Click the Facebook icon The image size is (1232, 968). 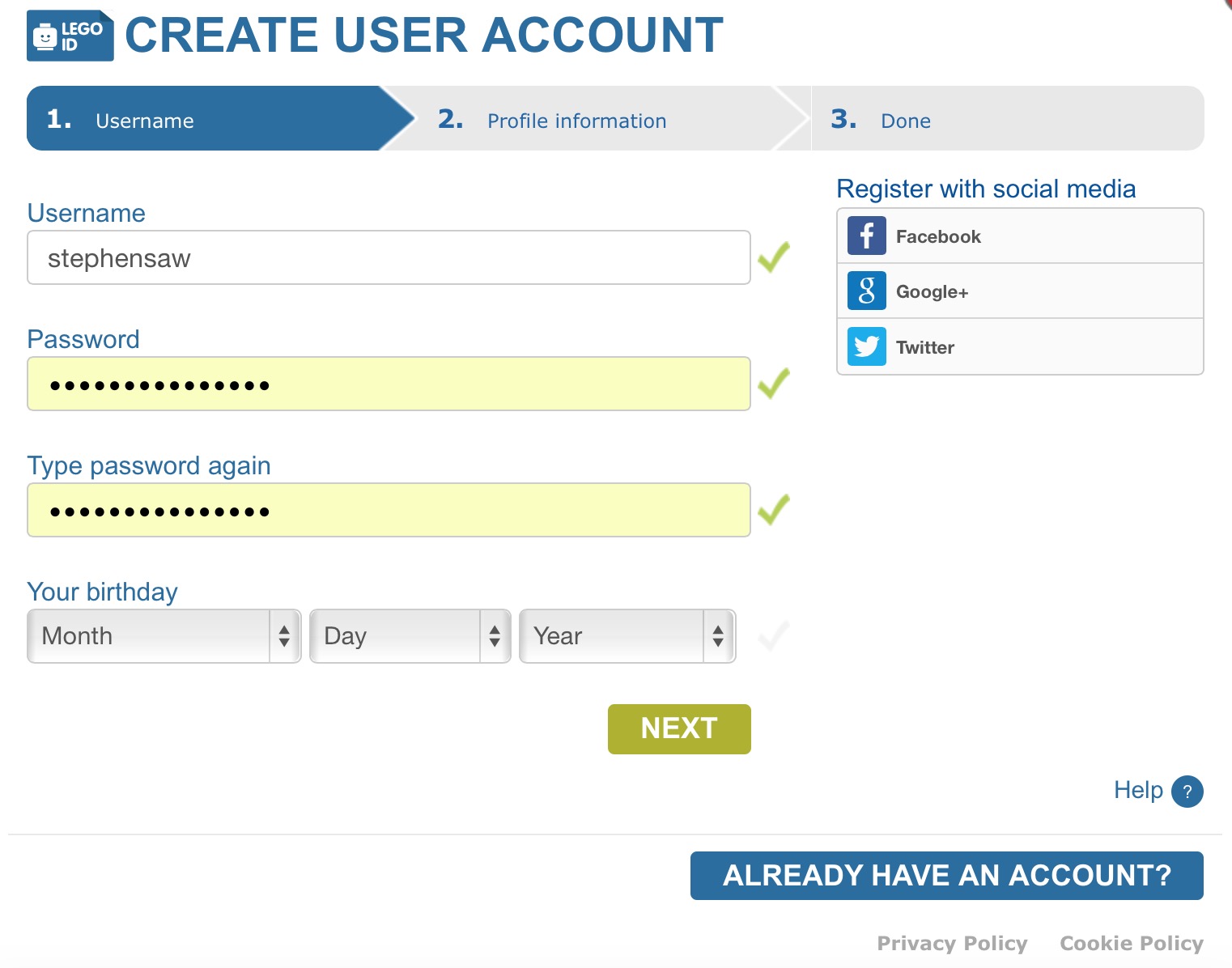click(x=866, y=236)
